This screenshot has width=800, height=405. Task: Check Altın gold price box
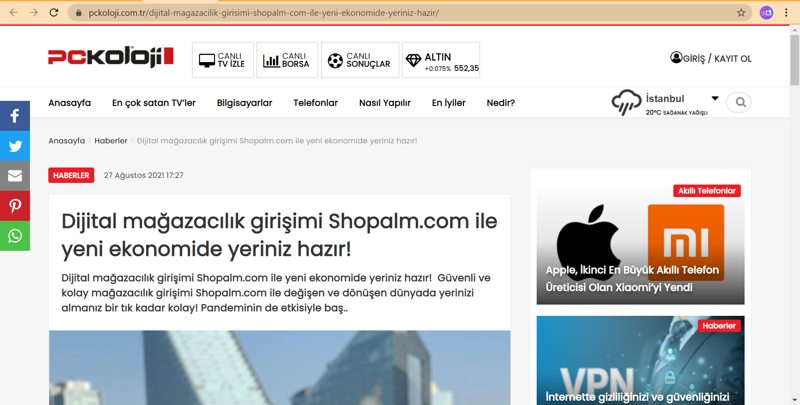tap(441, 60)
